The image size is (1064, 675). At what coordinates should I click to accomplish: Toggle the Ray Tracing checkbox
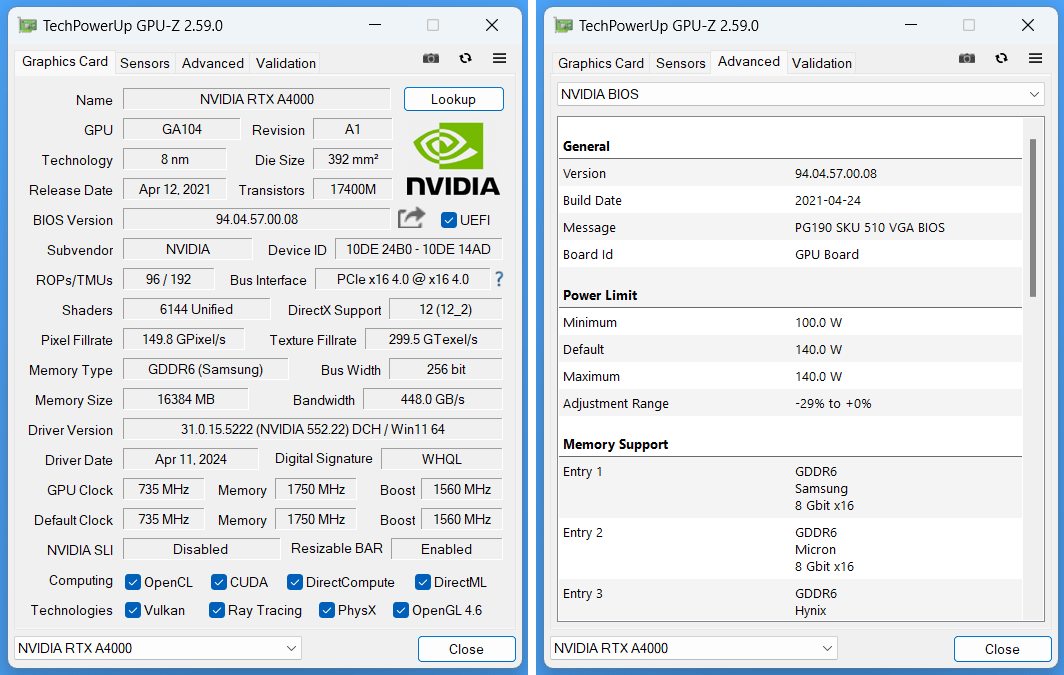tap(217, 610)
